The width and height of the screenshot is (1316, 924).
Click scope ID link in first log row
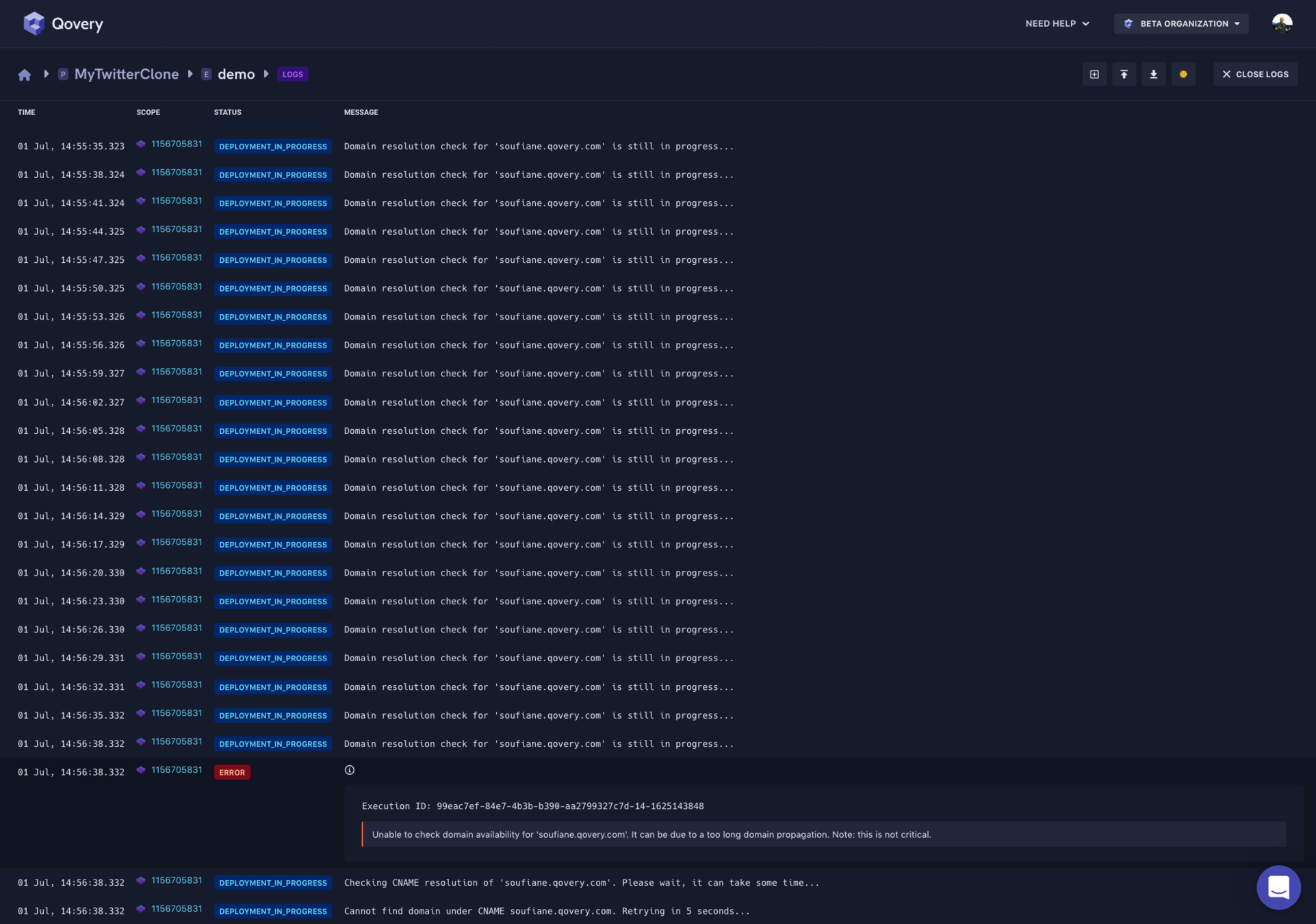pyautogui.click(x=176, y=144)
